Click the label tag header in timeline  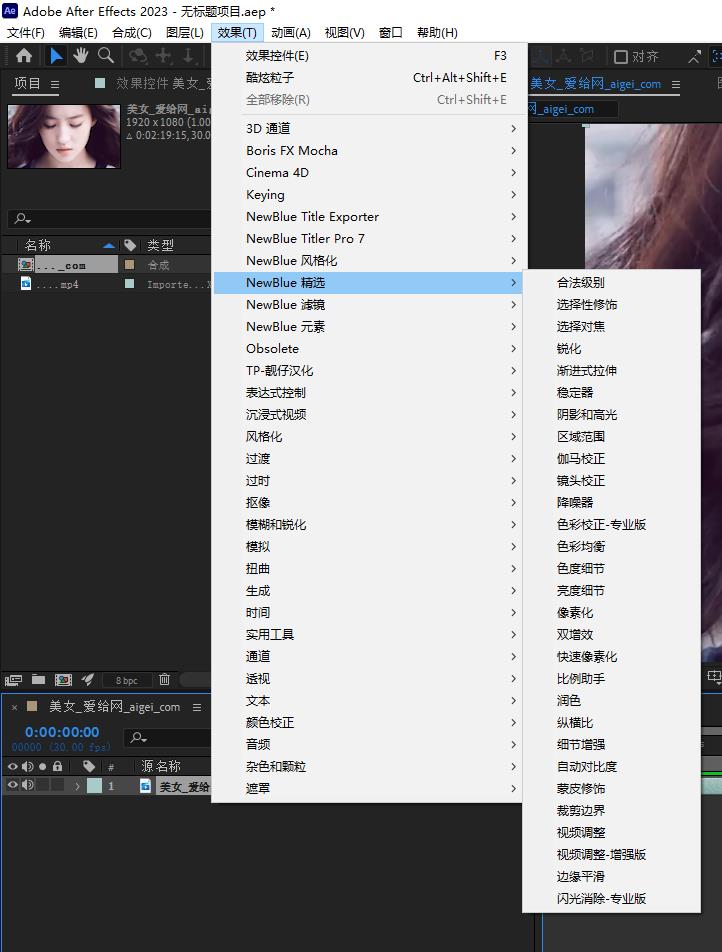tap(89, 766)
